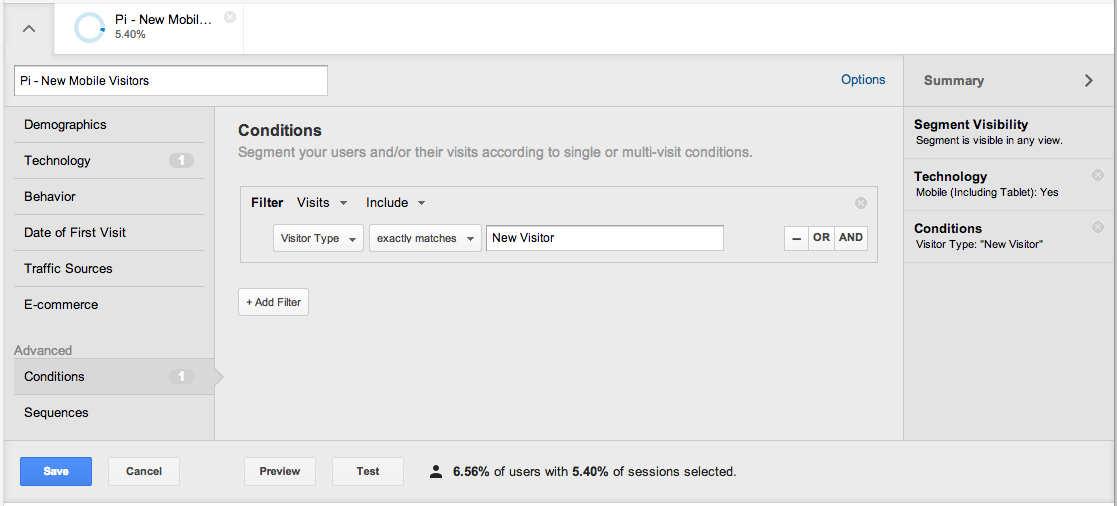Select the Technology category
The image size is (1117, 506).
click(x=109, y=160)
